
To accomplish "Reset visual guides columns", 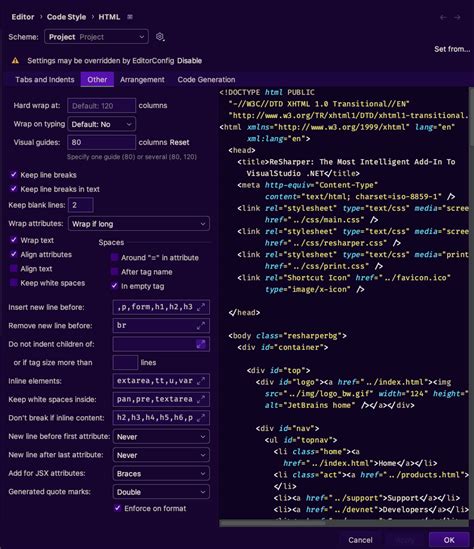I will (x=179, y=143).
